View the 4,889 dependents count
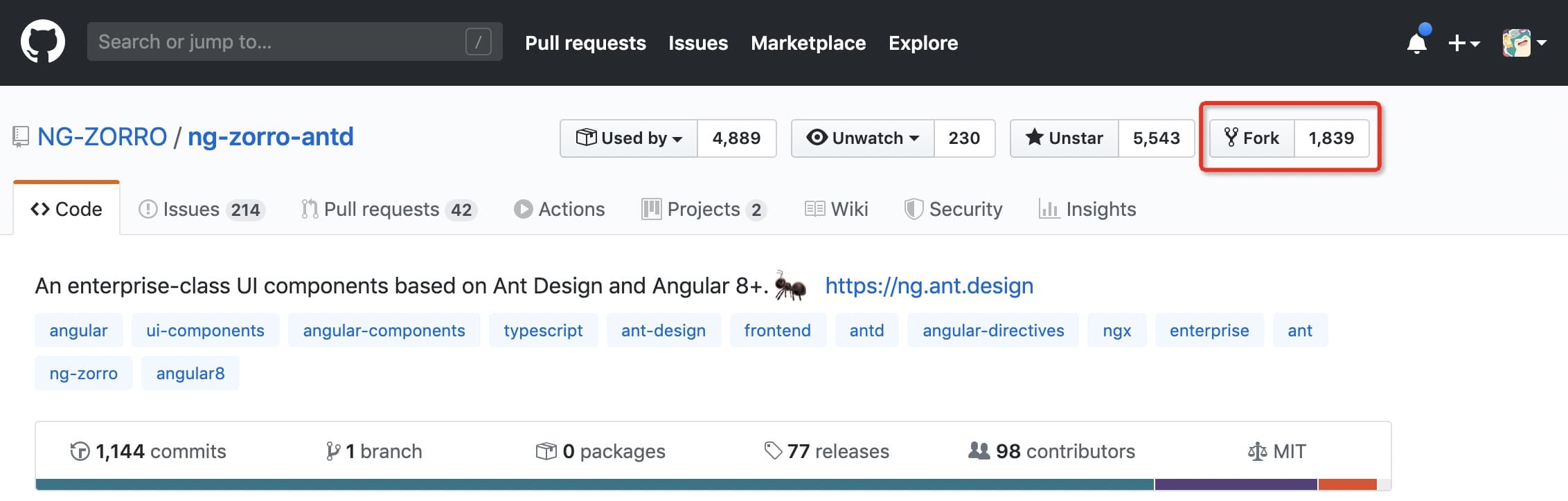The image size is (1568, 501). click(737, 138)
